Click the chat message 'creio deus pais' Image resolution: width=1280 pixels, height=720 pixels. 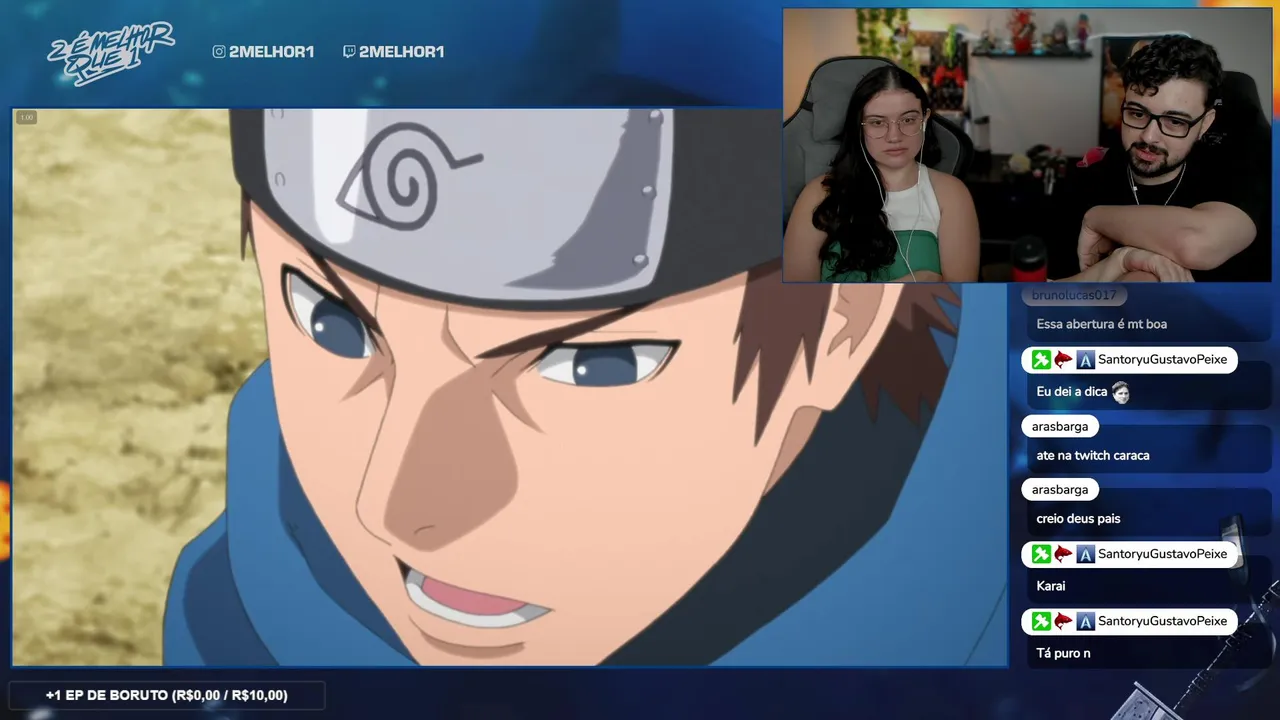1078,519
